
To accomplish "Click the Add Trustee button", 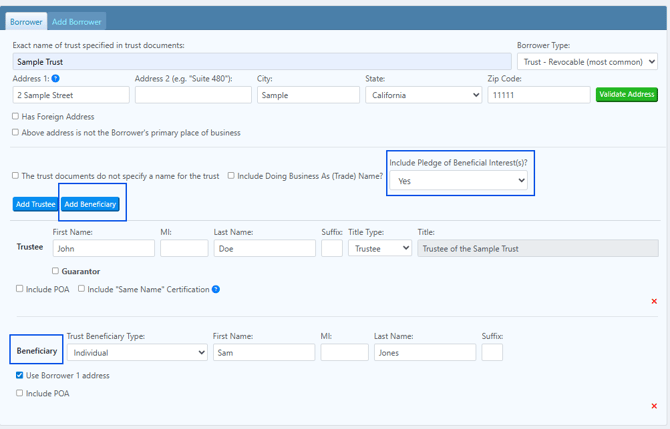I will [35, 204].
